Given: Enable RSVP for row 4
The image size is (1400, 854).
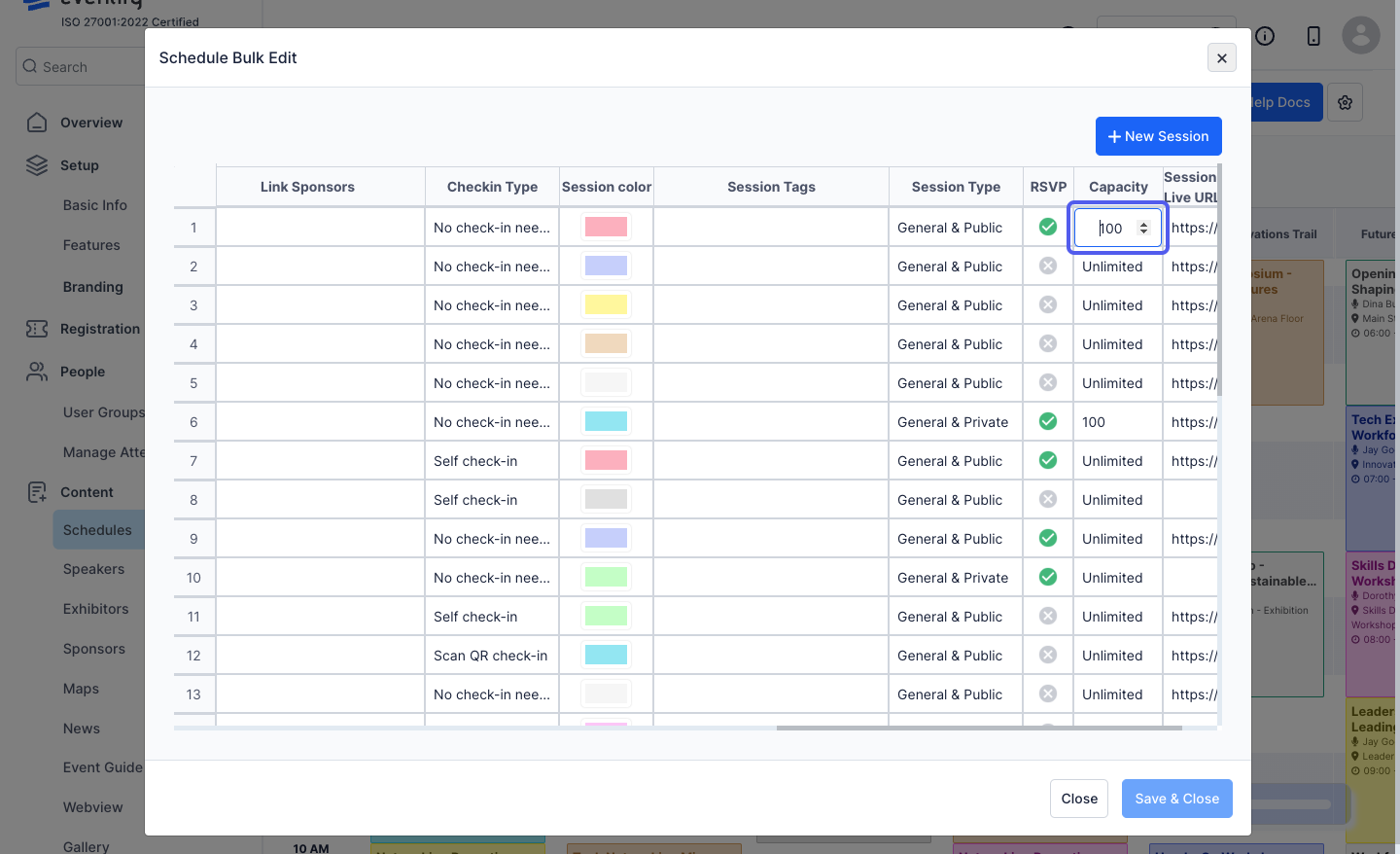Looking at the screenshot, I should 1048,343.
